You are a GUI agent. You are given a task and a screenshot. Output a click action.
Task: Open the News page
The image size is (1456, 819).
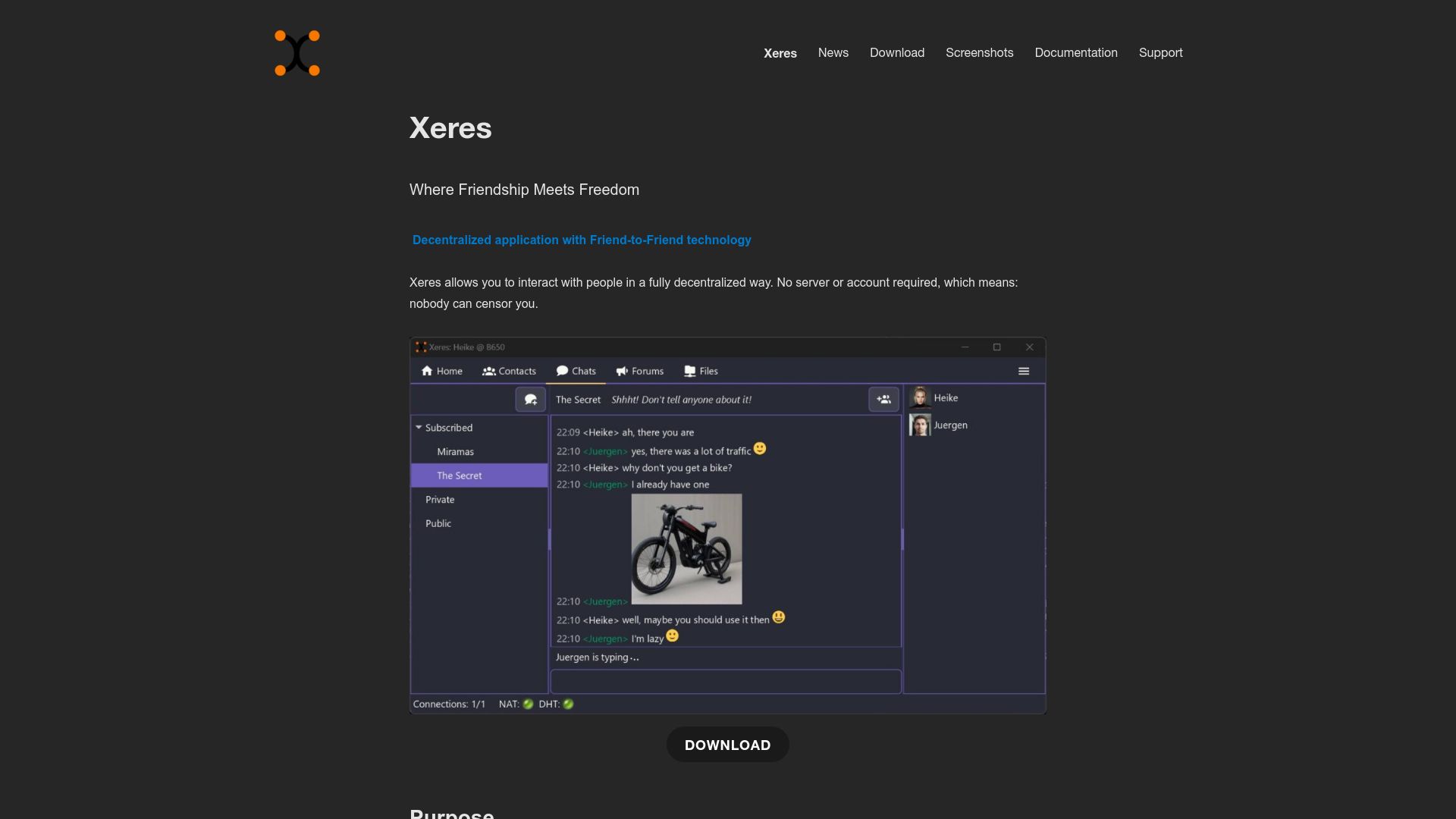tap(833, 52)
